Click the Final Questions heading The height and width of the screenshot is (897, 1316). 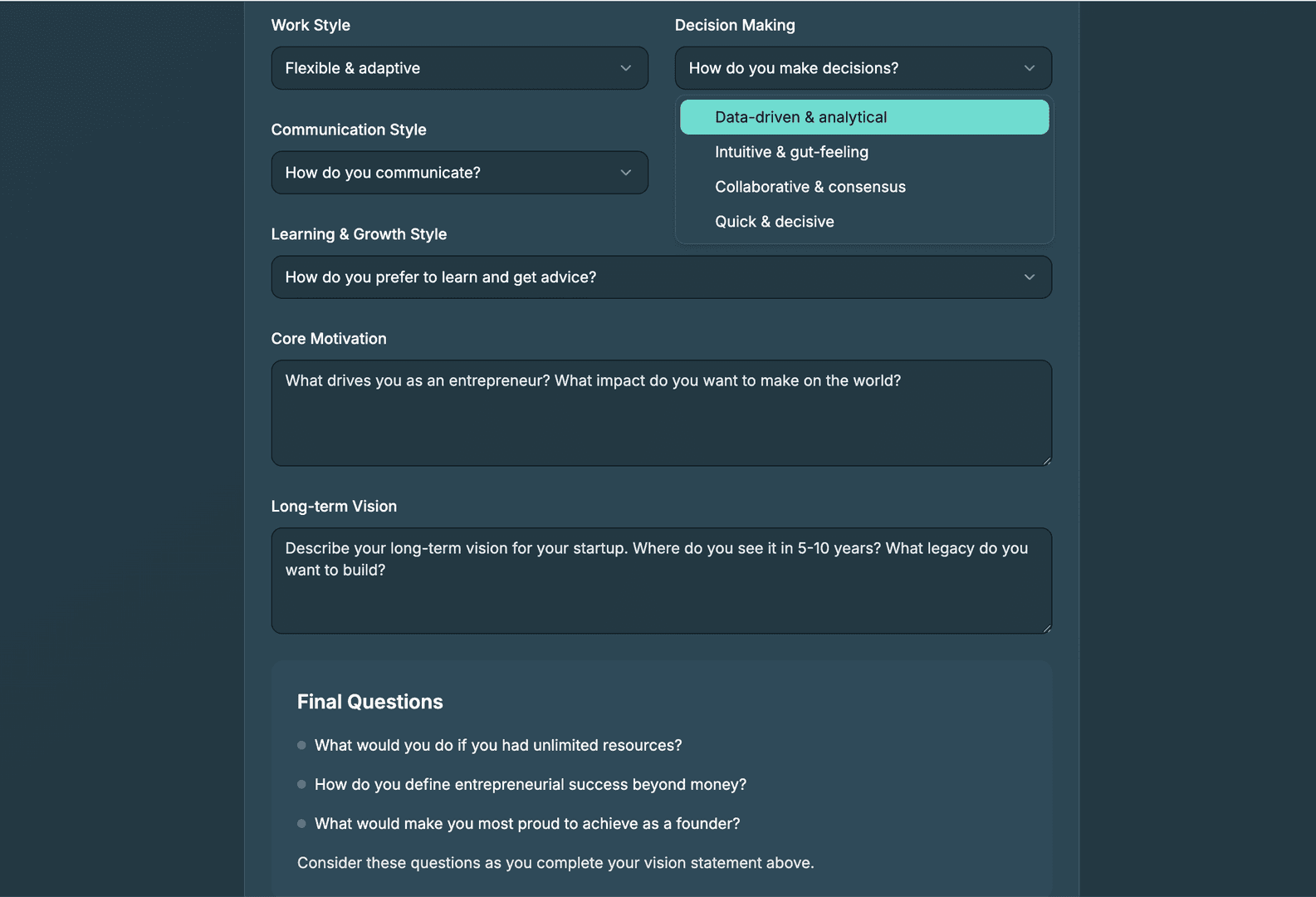tap(369, 702)
